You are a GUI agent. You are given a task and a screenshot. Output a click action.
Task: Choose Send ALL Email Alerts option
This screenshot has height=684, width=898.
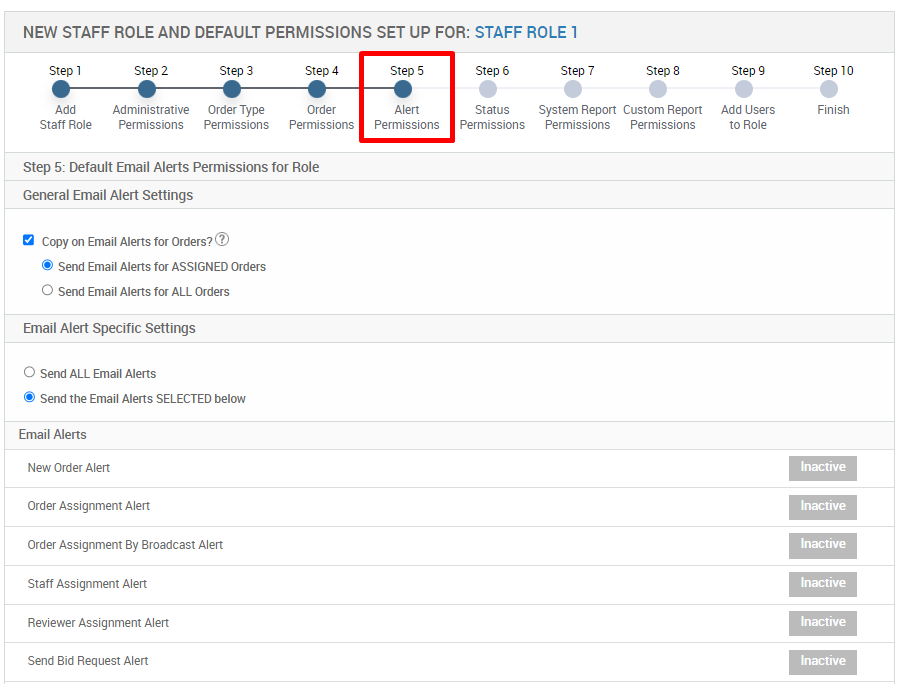click(x=30, y=373)
